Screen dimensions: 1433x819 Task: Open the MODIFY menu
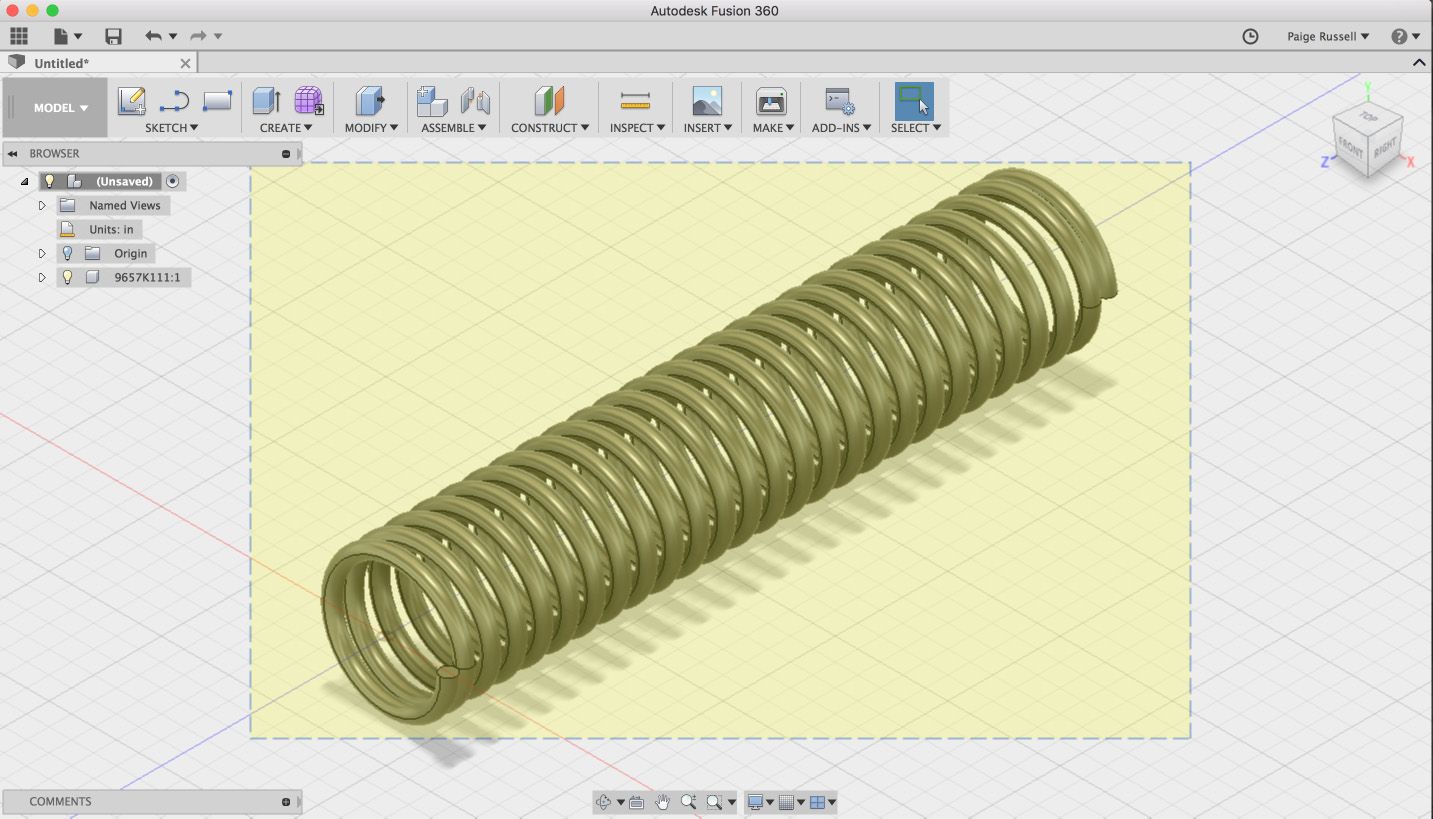(x=371, y=128)
